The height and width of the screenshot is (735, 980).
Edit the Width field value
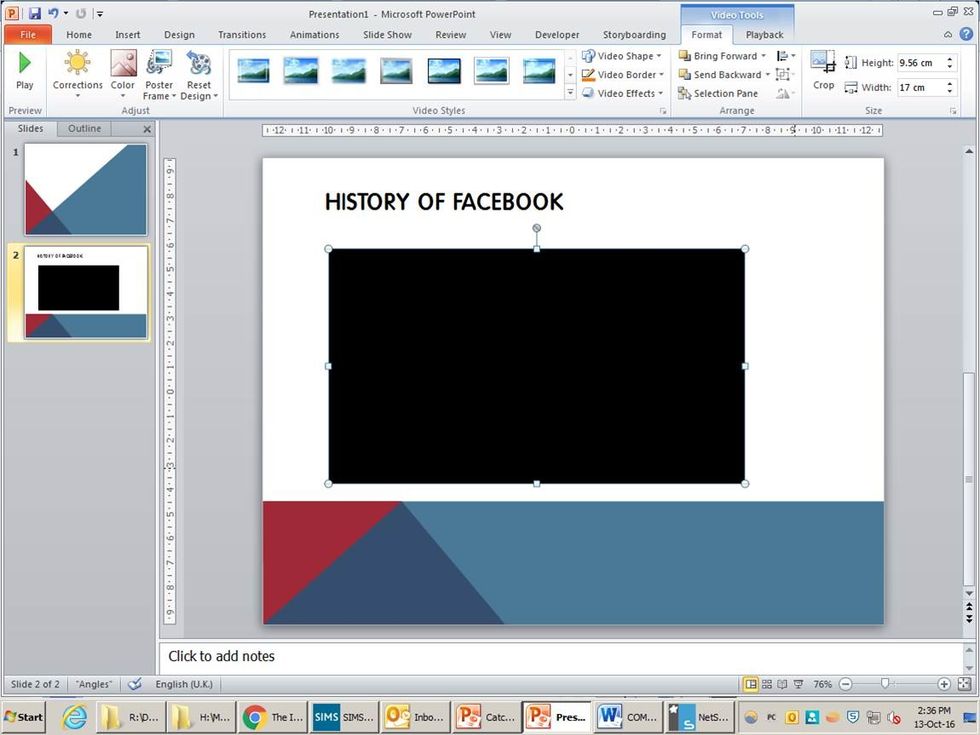(921, 88)
